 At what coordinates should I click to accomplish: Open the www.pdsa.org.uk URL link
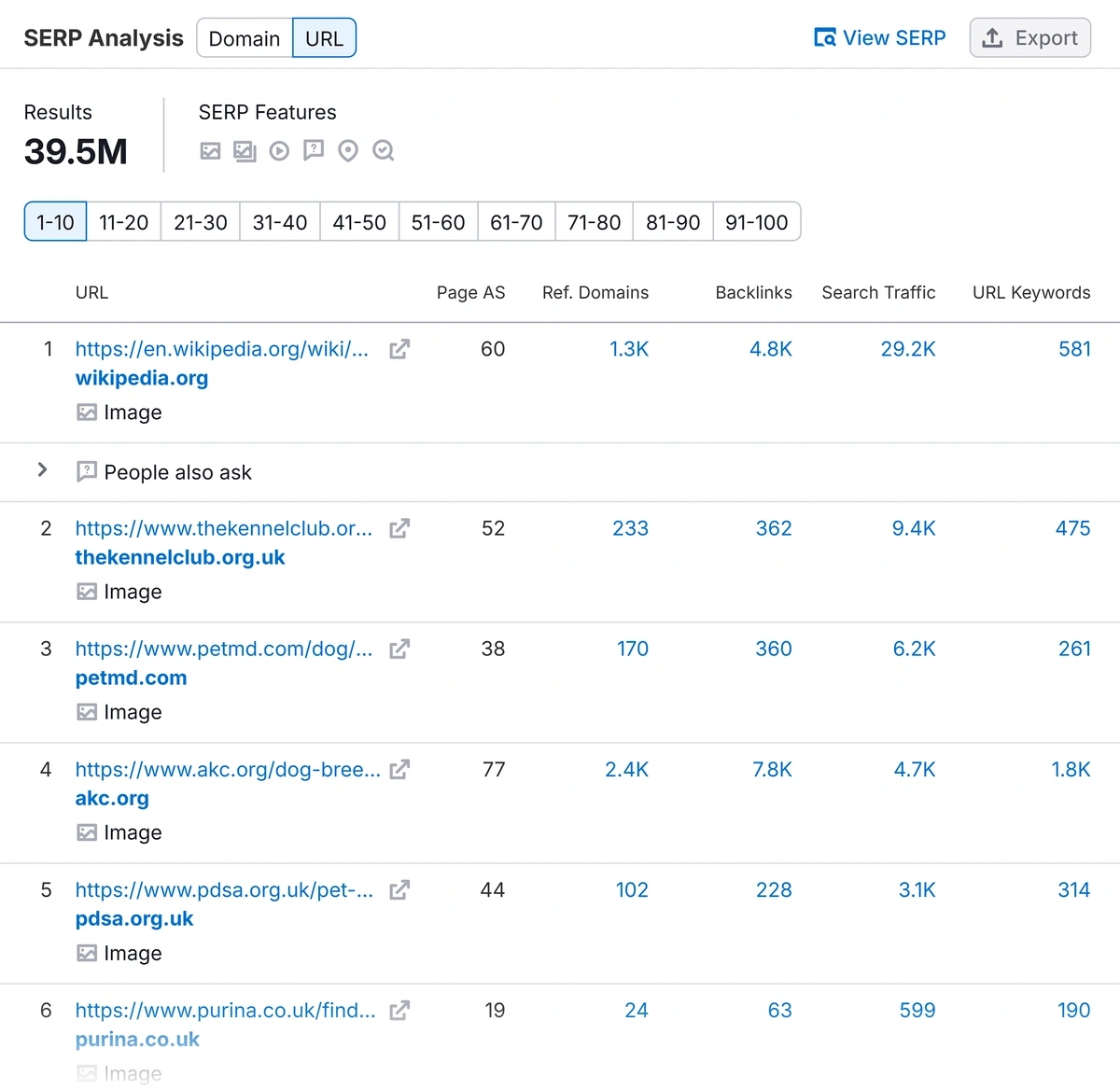point(224,889)
